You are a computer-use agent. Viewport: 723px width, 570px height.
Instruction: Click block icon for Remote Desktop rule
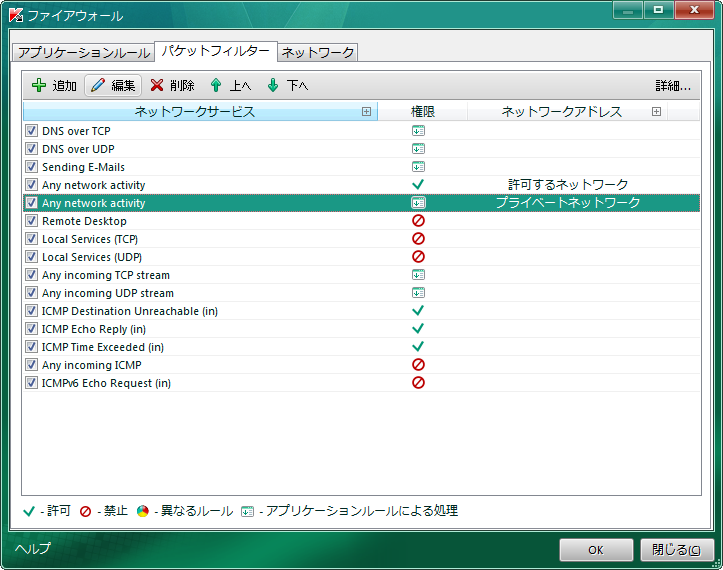click(x=418, y=221)
